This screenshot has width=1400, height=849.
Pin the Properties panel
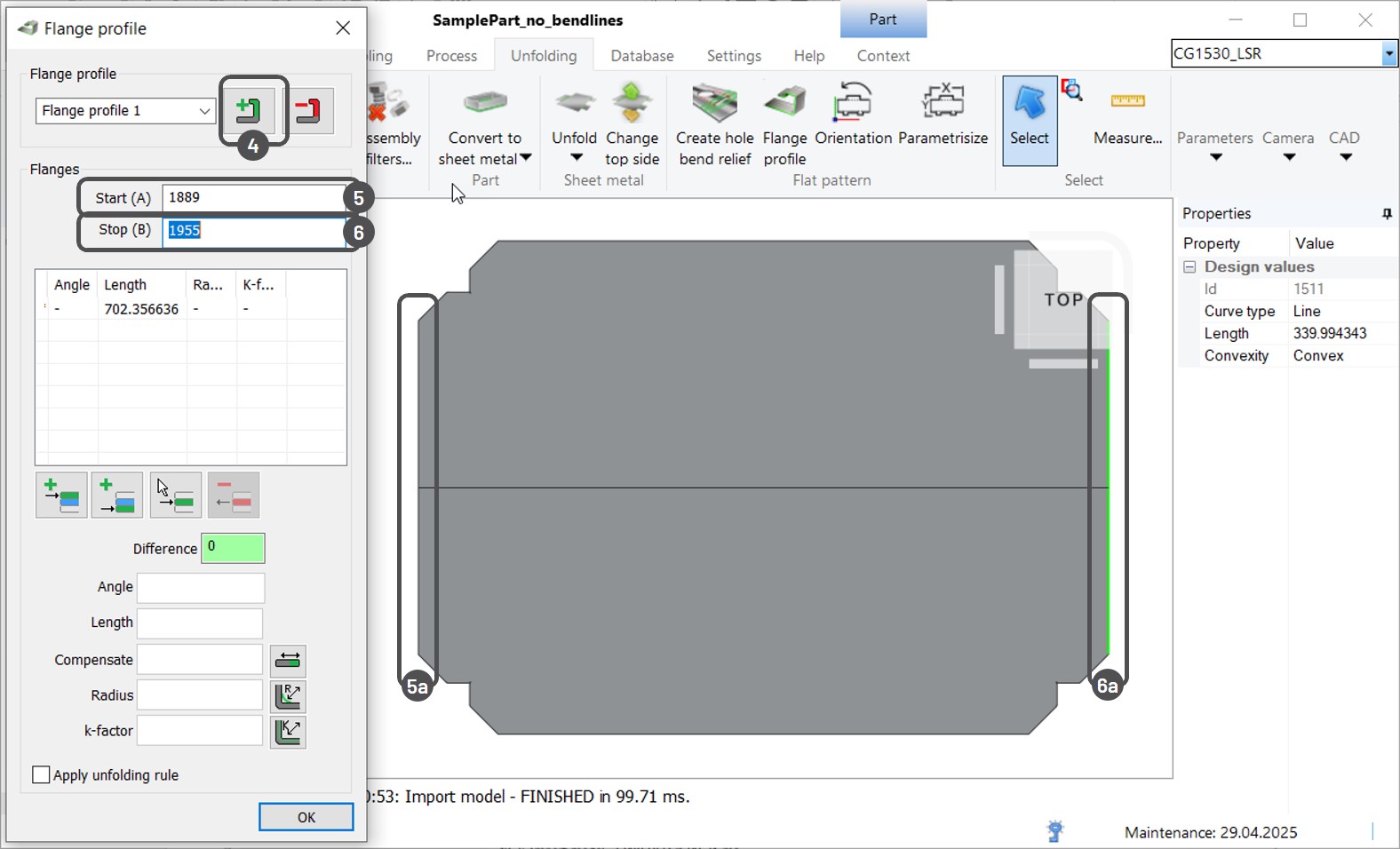1387,214
